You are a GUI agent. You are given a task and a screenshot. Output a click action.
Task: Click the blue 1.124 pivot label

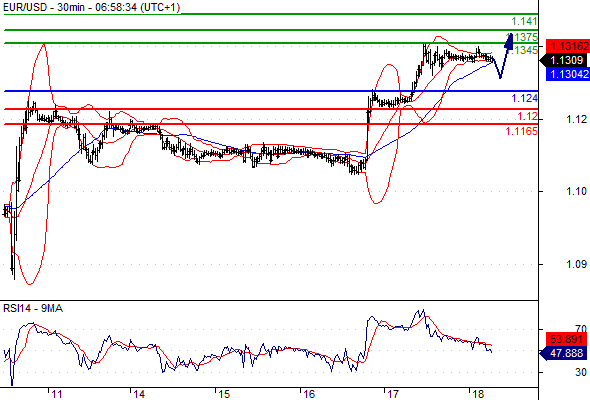tap(524, 98)
